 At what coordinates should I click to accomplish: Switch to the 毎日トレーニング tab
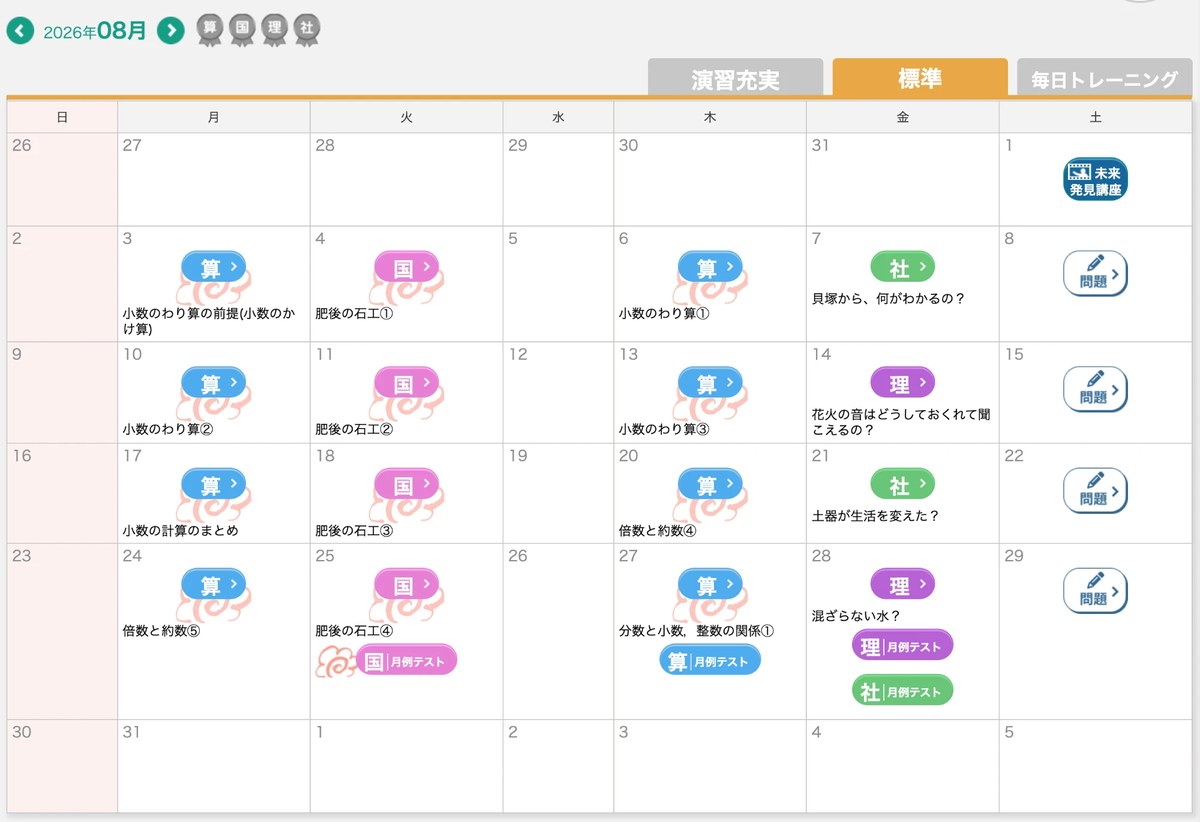tap(1105, 79)
